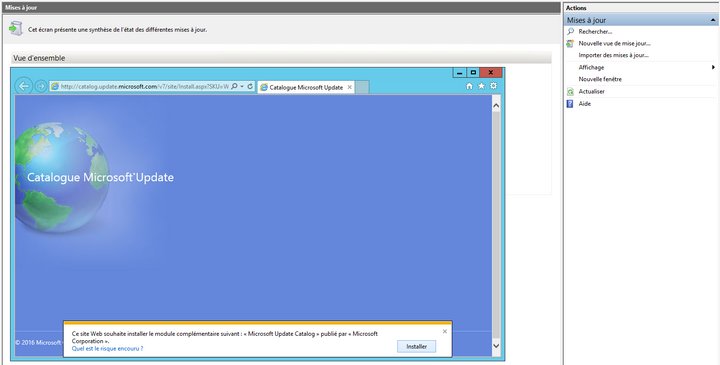Open the 'Quel est le risque encouru ?' link
This screenshot has width=720, height=365.
coord(107,348)
